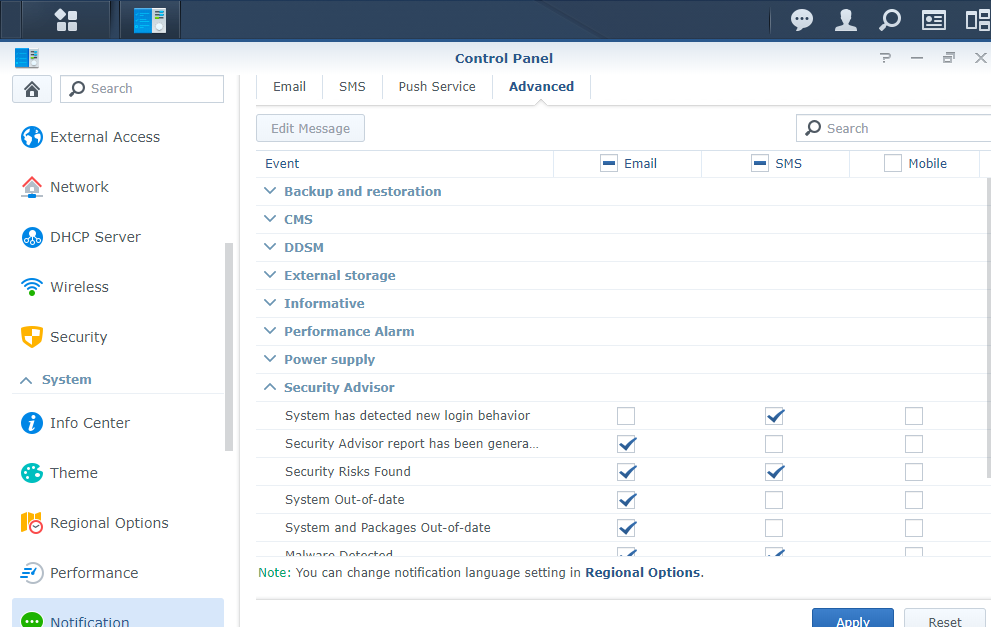This screenshot has height=627, width=991.
Task: Collapse the System sidebar section
Action: pos(26,380)
